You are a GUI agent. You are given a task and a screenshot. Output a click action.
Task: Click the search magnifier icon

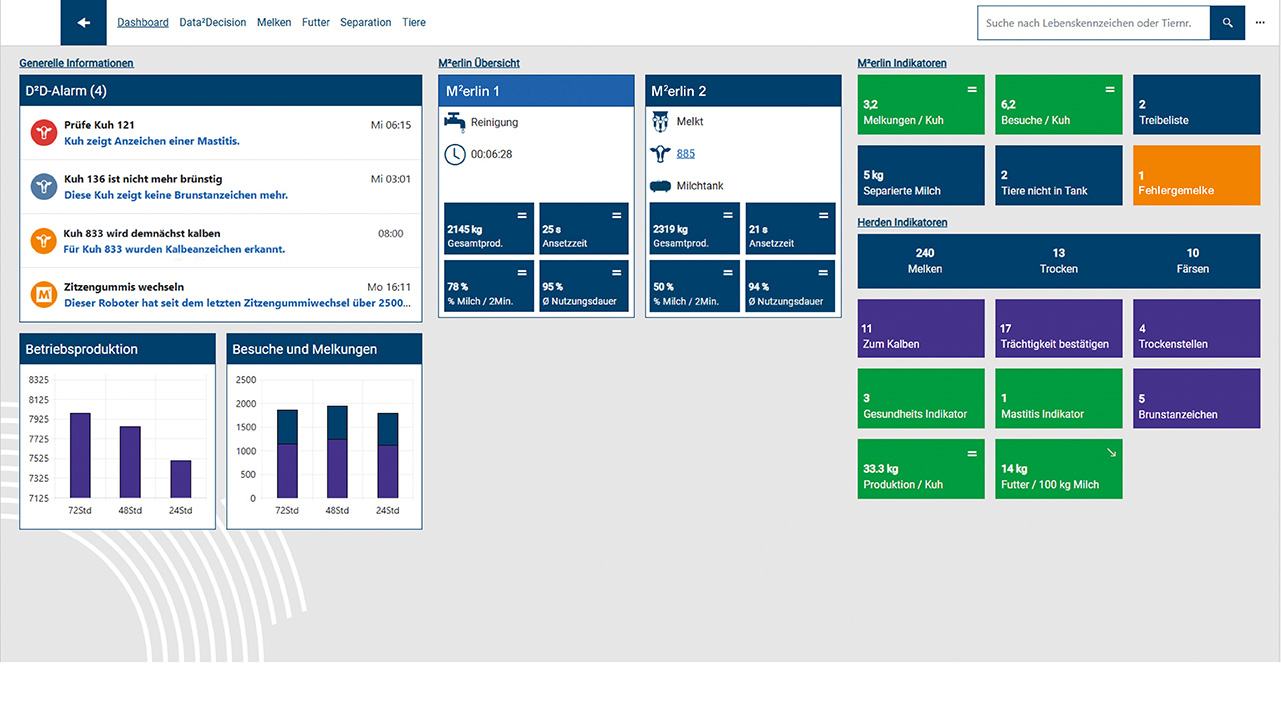[1227, 23]
